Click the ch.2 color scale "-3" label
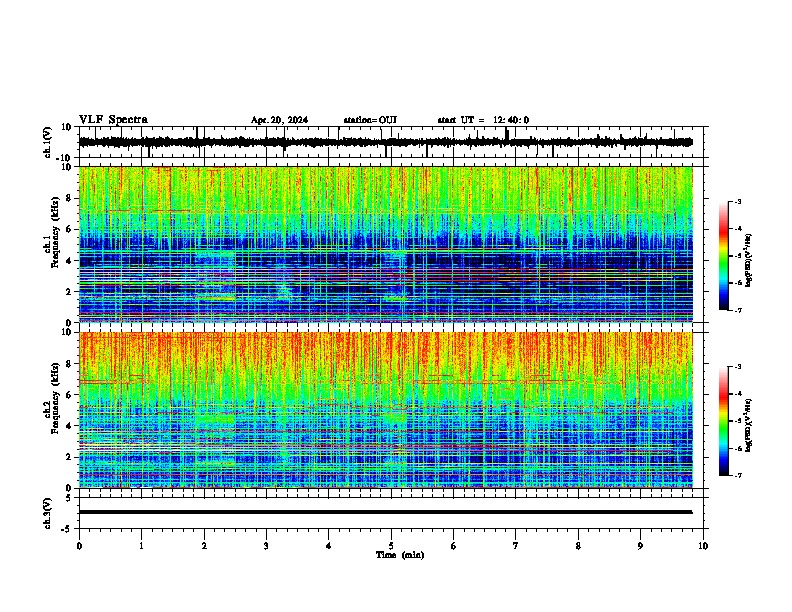This screenshot has height=612, width=792. pyautogui.click(x=738, y=367)
